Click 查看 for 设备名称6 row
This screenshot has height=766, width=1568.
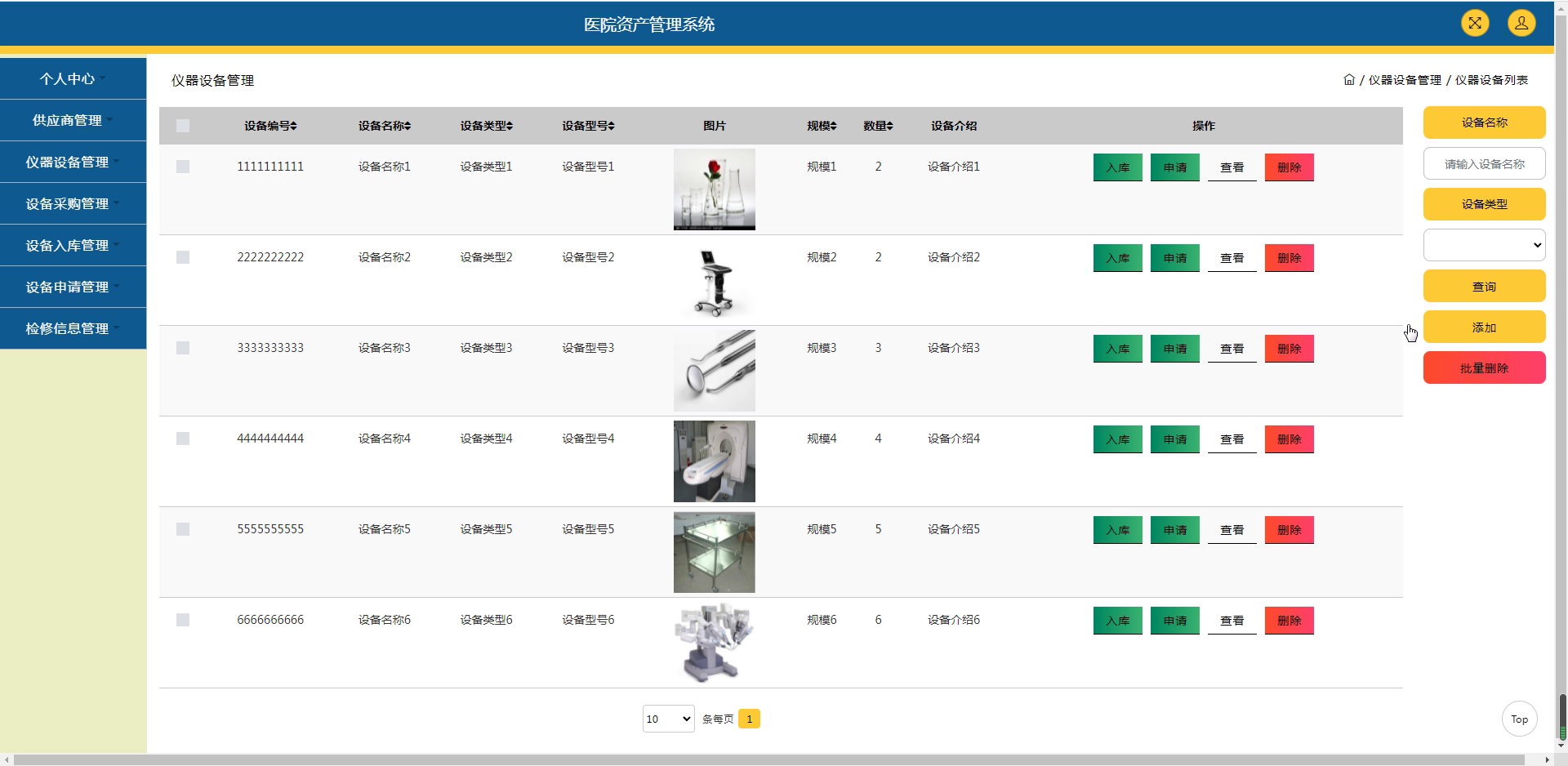pos(1232,621)
